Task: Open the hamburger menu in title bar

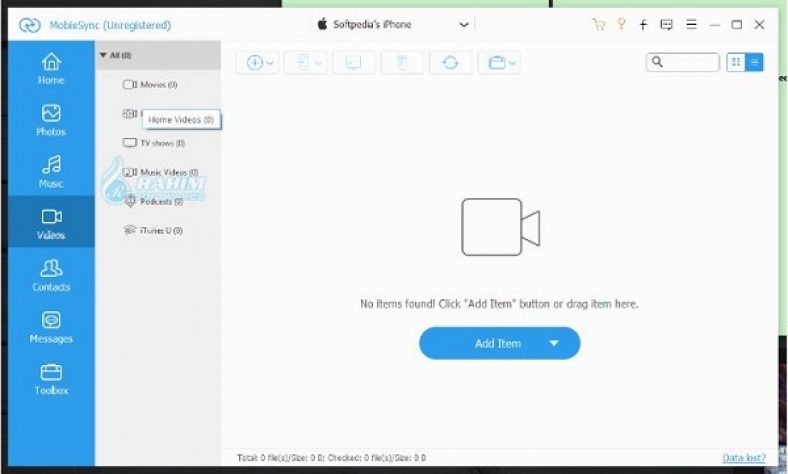Action: [692, 24]
